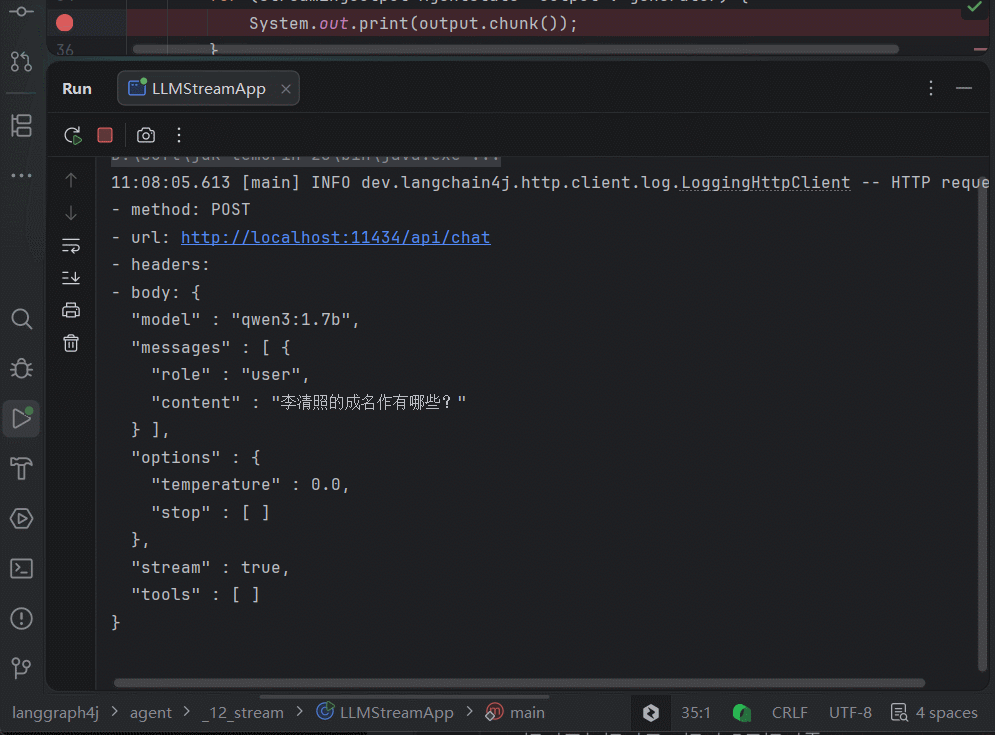Click the "stream" : true console line
995x735 pixels.
point(210,567)
